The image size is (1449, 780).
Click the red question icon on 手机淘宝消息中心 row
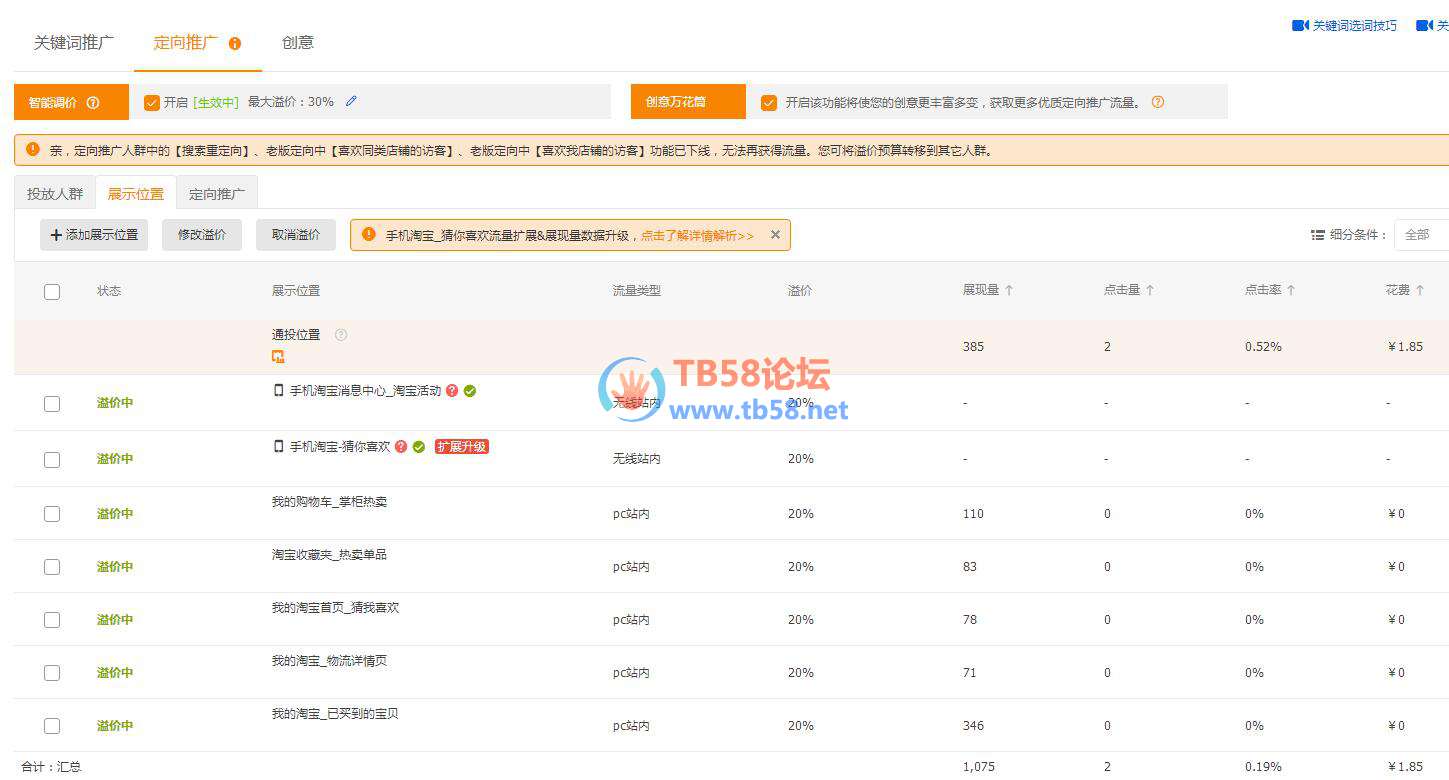452,391
